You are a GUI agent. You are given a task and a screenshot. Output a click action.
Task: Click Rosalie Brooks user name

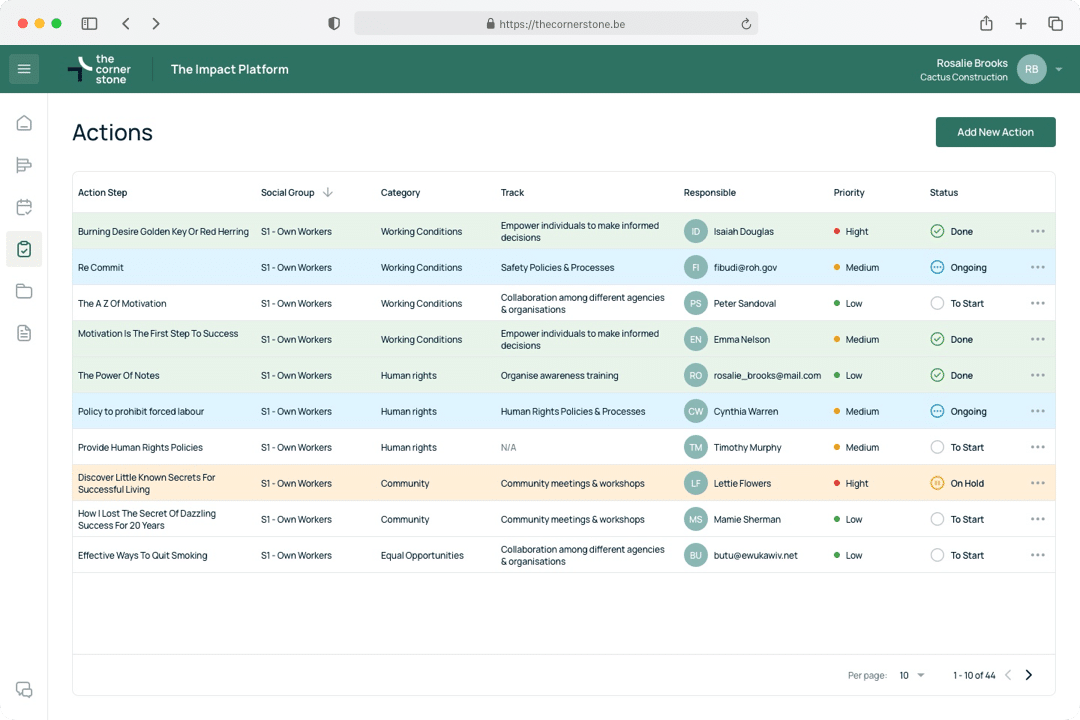972,63
